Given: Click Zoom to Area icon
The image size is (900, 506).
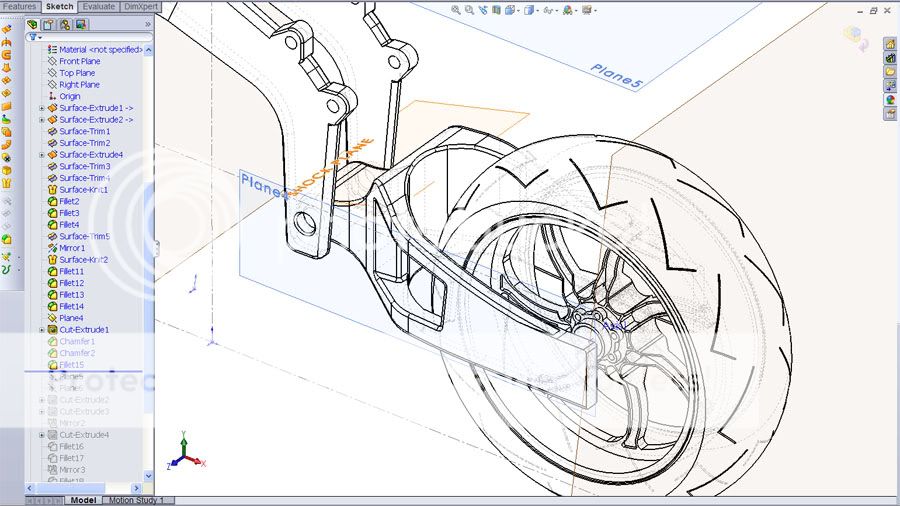Looking at the screenshot, I should click(x=470, y=10).
